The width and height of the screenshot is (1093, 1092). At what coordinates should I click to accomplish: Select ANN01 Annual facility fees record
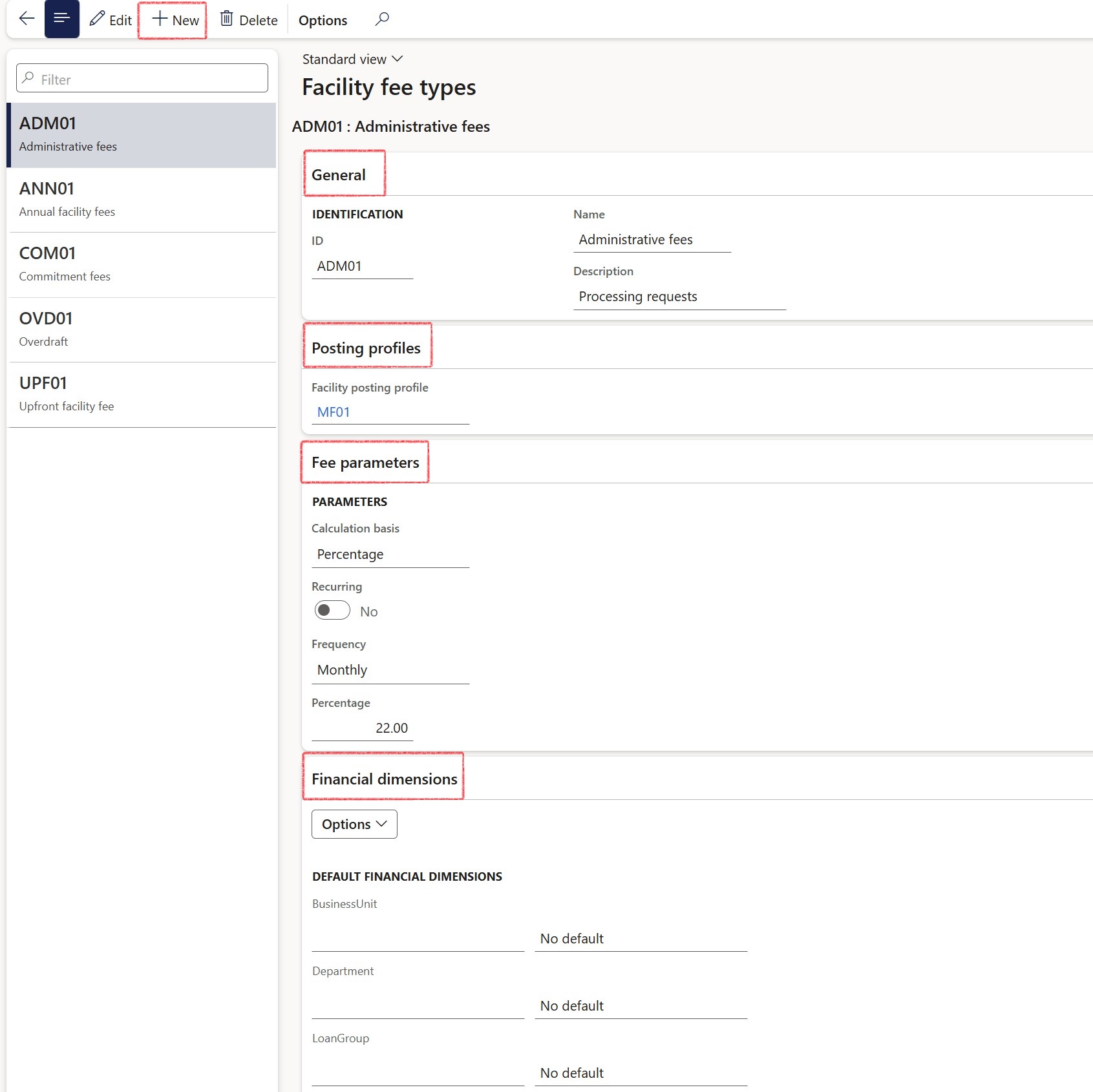point(142,199)
